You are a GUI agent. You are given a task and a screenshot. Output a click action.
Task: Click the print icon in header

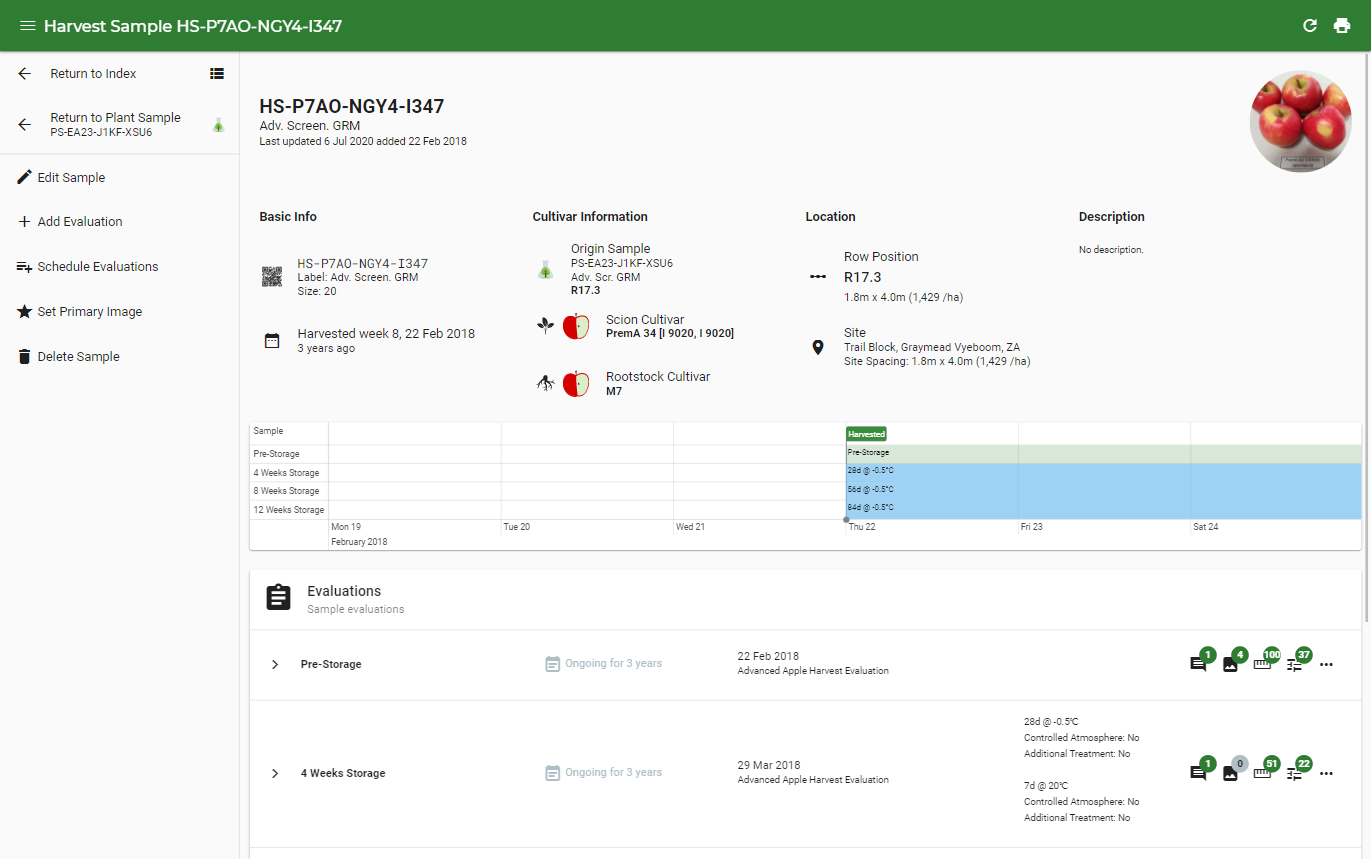[x=1342, y=26]
